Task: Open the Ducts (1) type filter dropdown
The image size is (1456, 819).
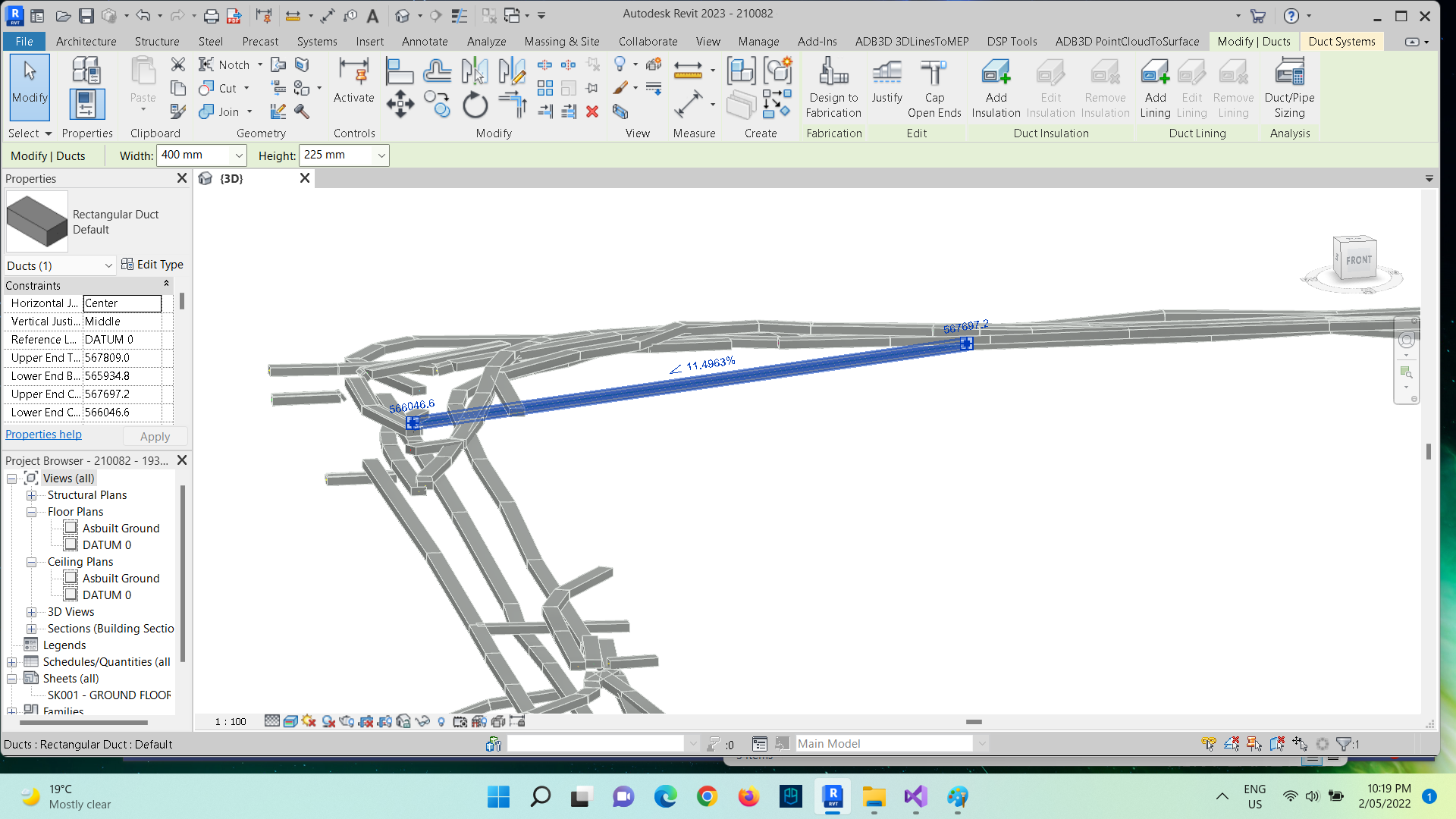Action: 108,265
